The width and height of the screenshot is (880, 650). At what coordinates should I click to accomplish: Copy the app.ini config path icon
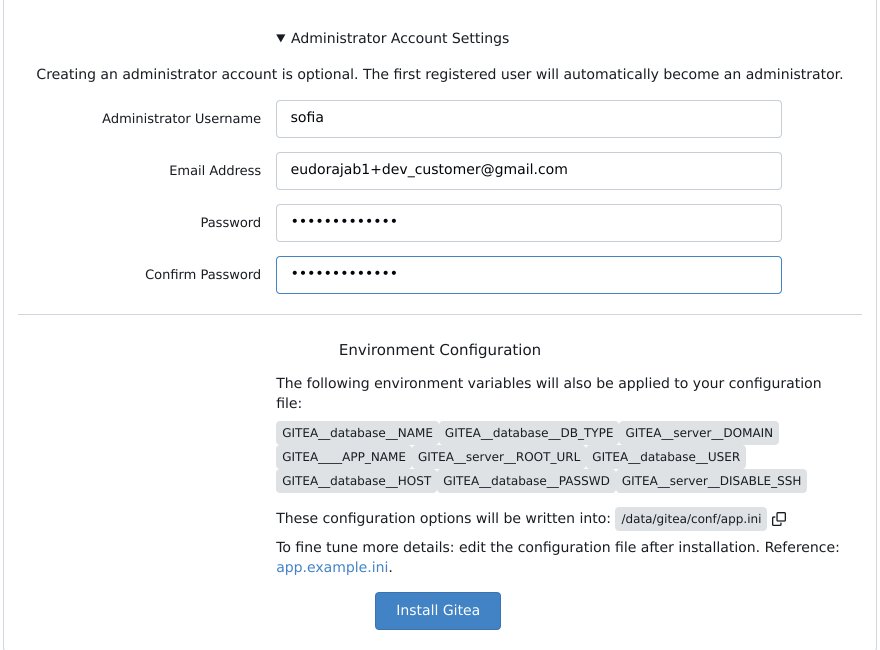click(x=779, y=519)
